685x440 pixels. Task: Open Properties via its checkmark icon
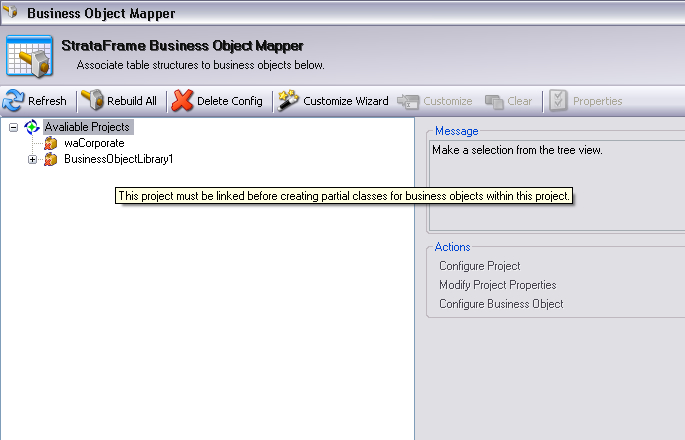point(558,101)
